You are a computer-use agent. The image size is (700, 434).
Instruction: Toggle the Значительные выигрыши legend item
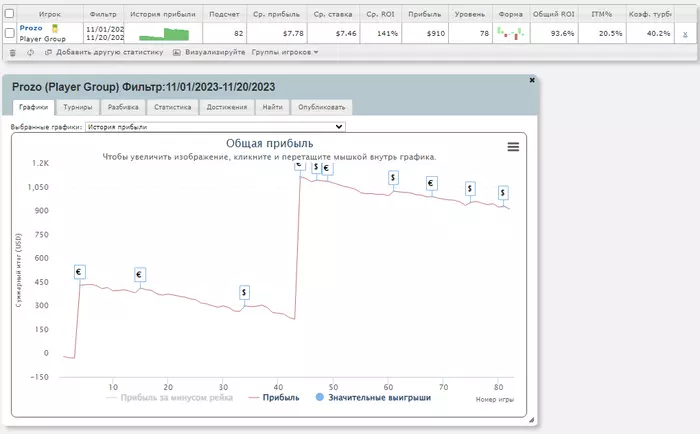[x=373, y=397]
